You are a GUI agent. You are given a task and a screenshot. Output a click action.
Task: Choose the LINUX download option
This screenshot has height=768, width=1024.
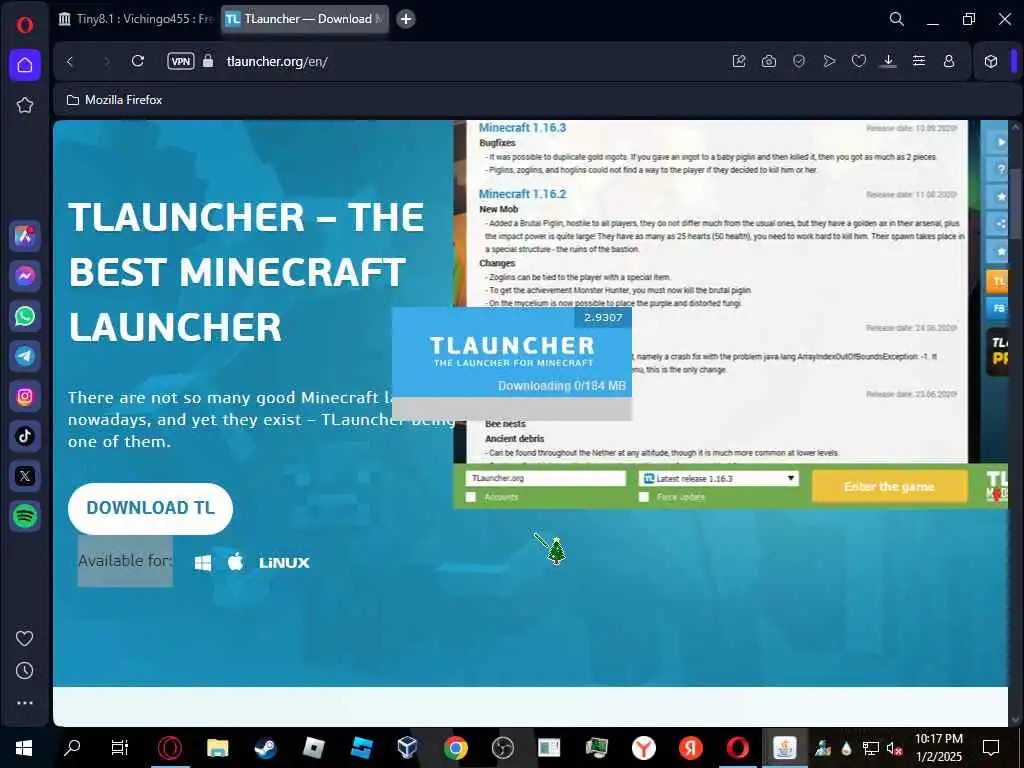[284, 563]
